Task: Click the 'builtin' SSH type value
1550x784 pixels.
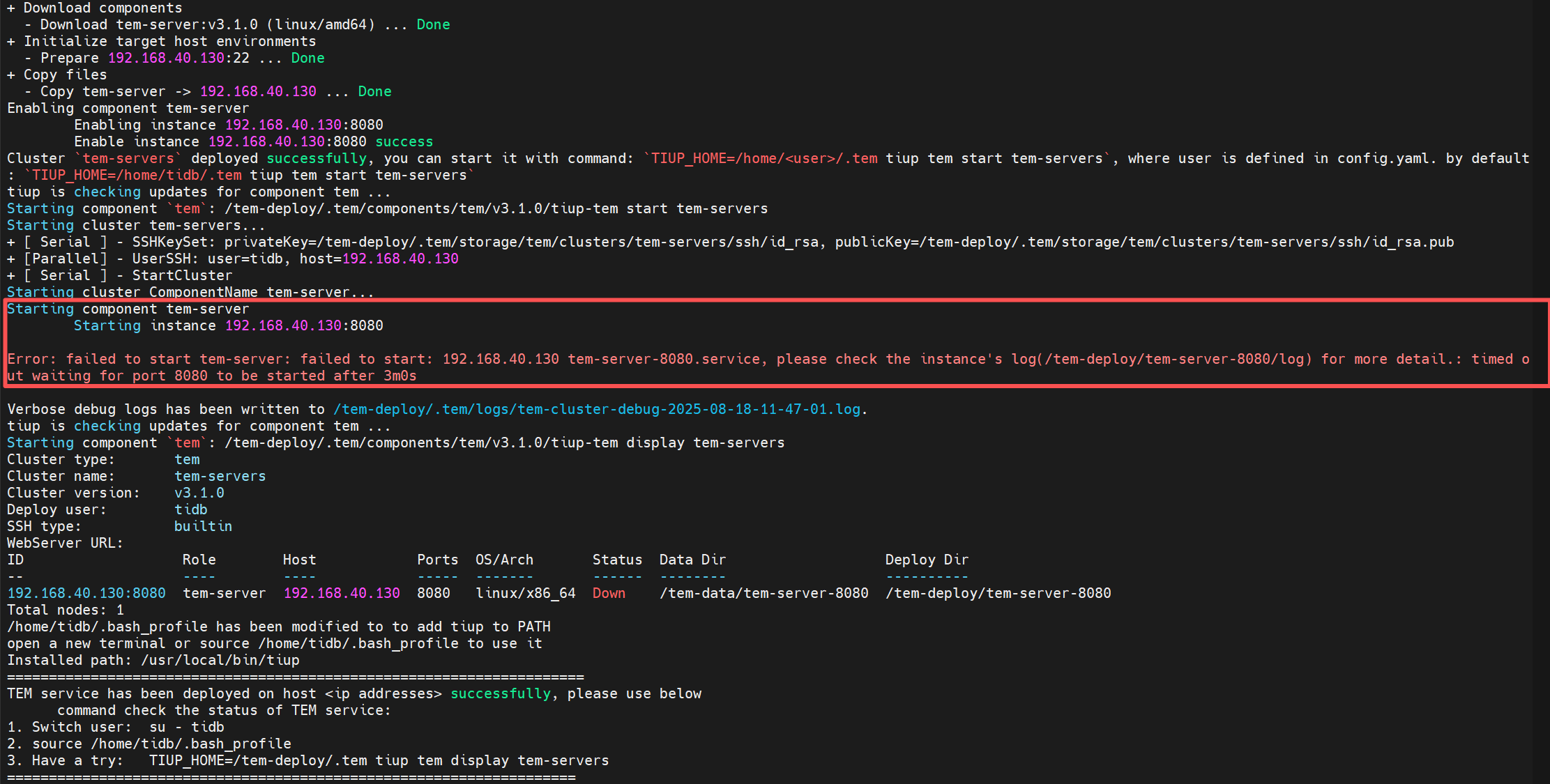Action: pos(203,526)
